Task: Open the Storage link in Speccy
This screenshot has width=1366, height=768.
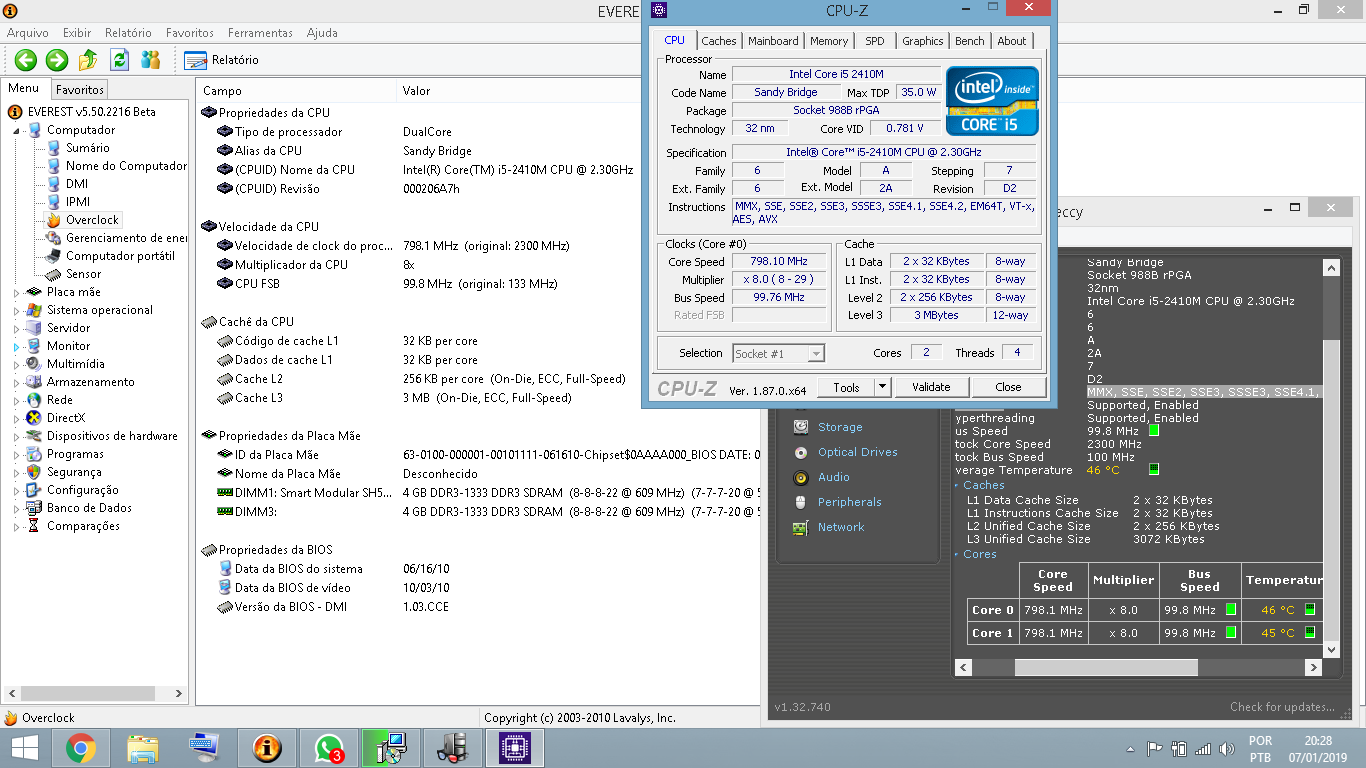Action: pyautogui.click(x=840, y=427)
